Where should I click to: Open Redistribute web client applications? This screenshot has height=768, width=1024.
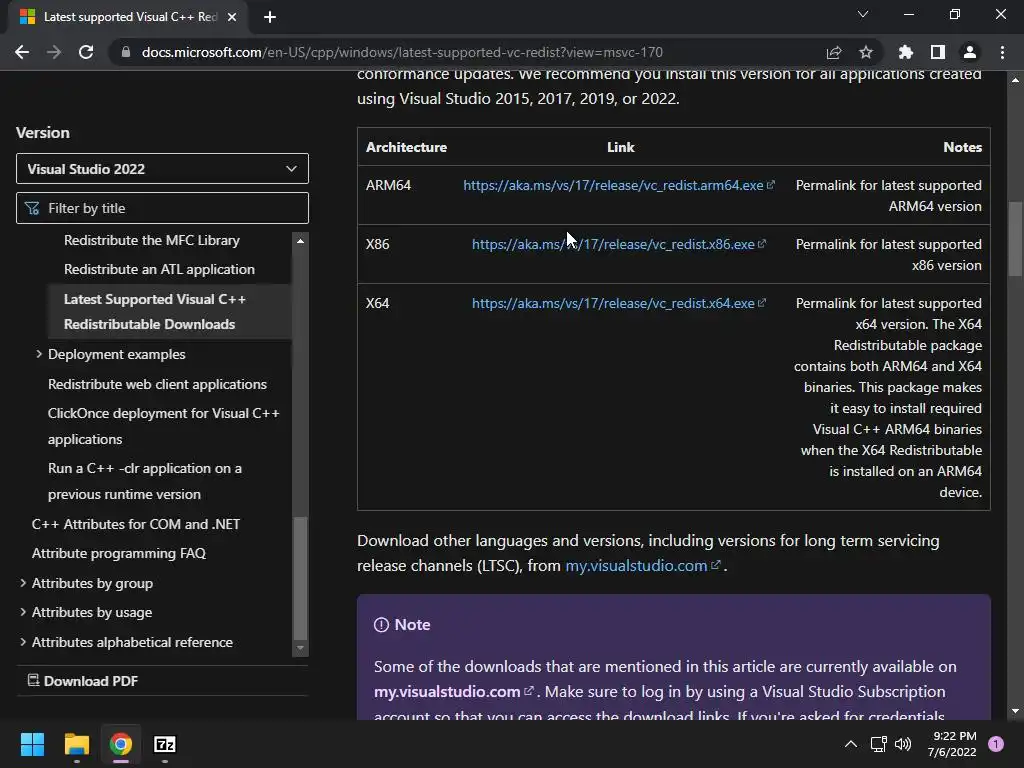[157, 384]
